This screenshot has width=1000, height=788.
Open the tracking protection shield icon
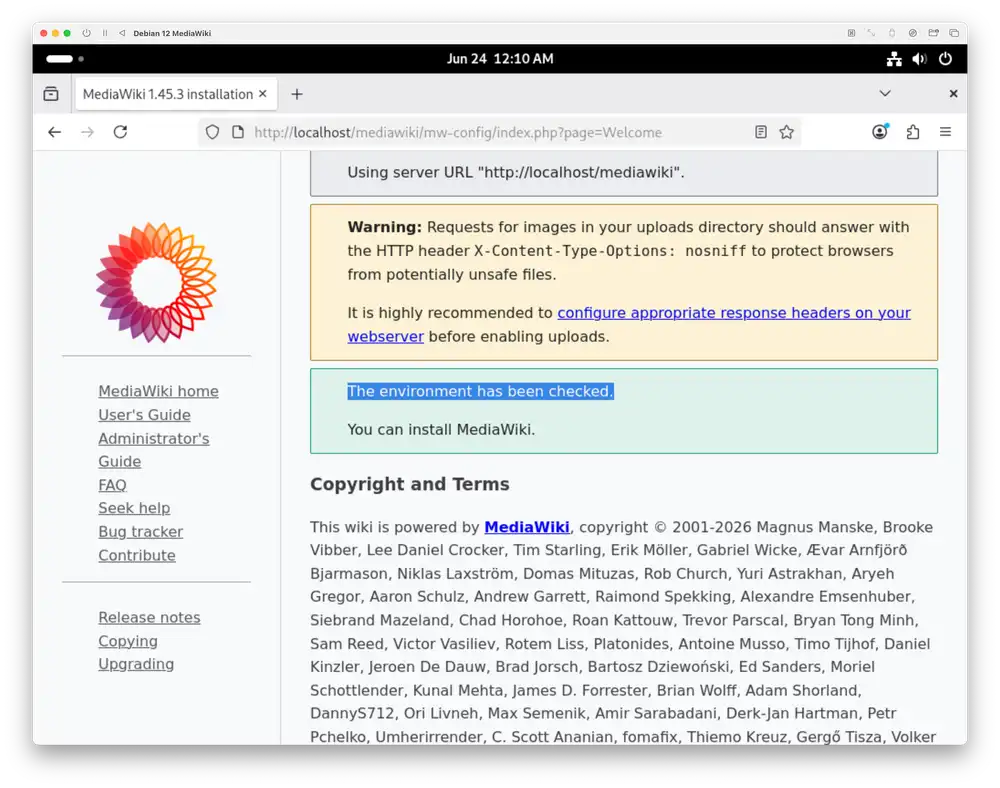[x=212, y=132]
